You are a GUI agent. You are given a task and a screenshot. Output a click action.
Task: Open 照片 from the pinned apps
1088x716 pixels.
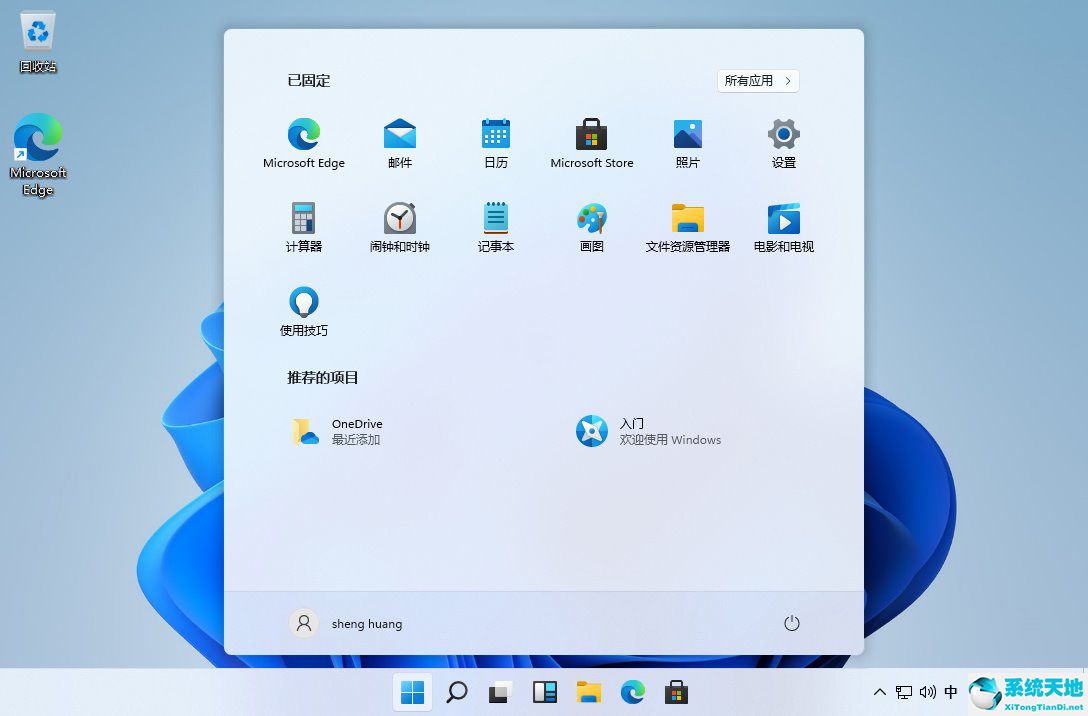(x=687, y=140)
